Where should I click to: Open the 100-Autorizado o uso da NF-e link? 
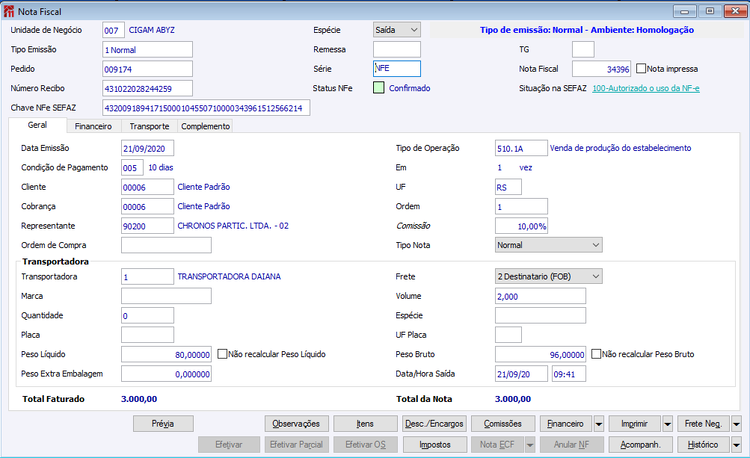646,88
